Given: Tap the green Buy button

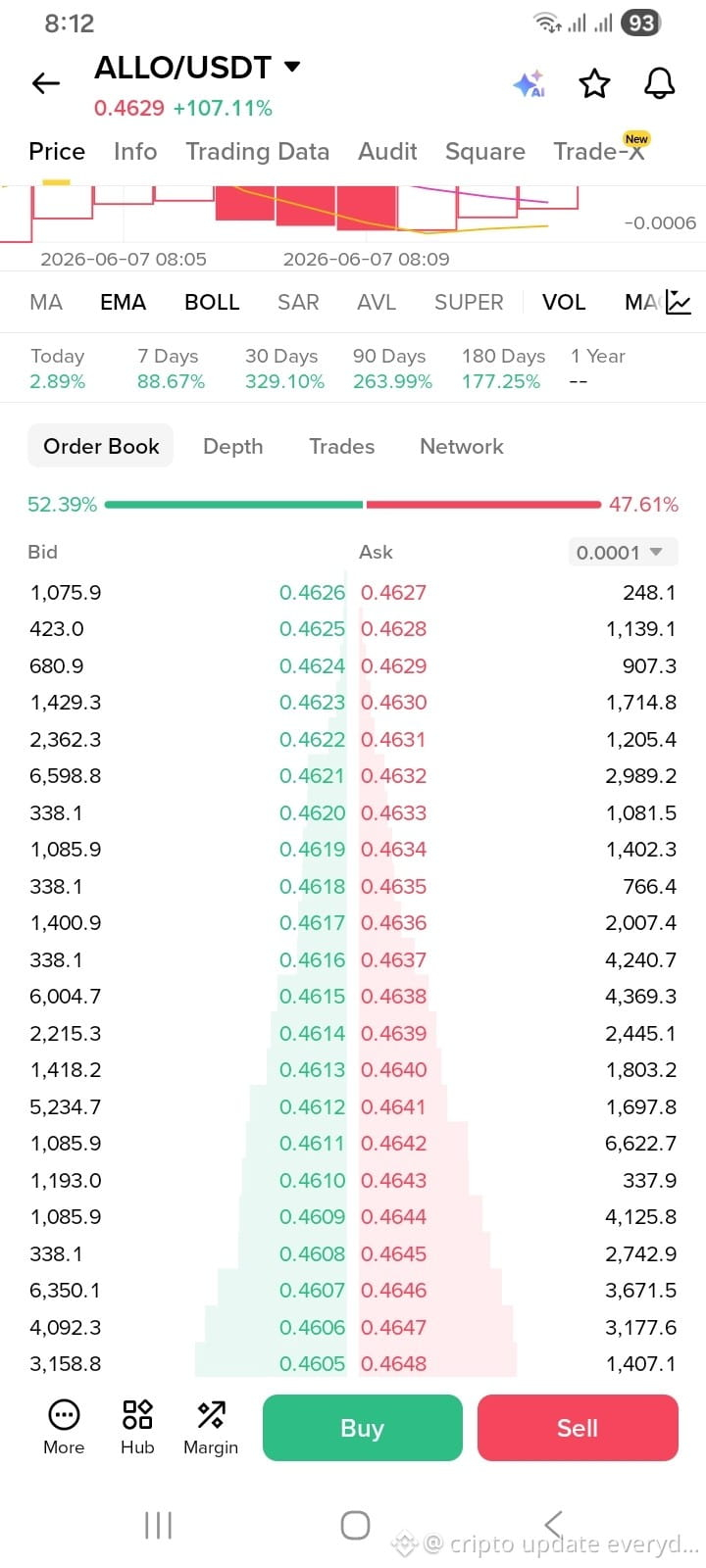Looking at the screenshot, I should pyautogui.click(x=362, y=1428).
